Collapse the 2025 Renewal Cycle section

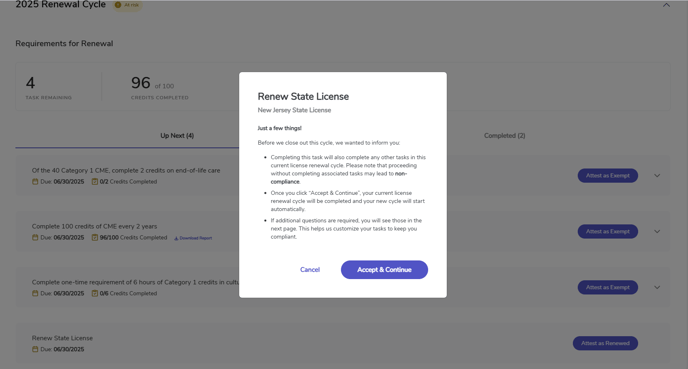(x=666, y=5)
